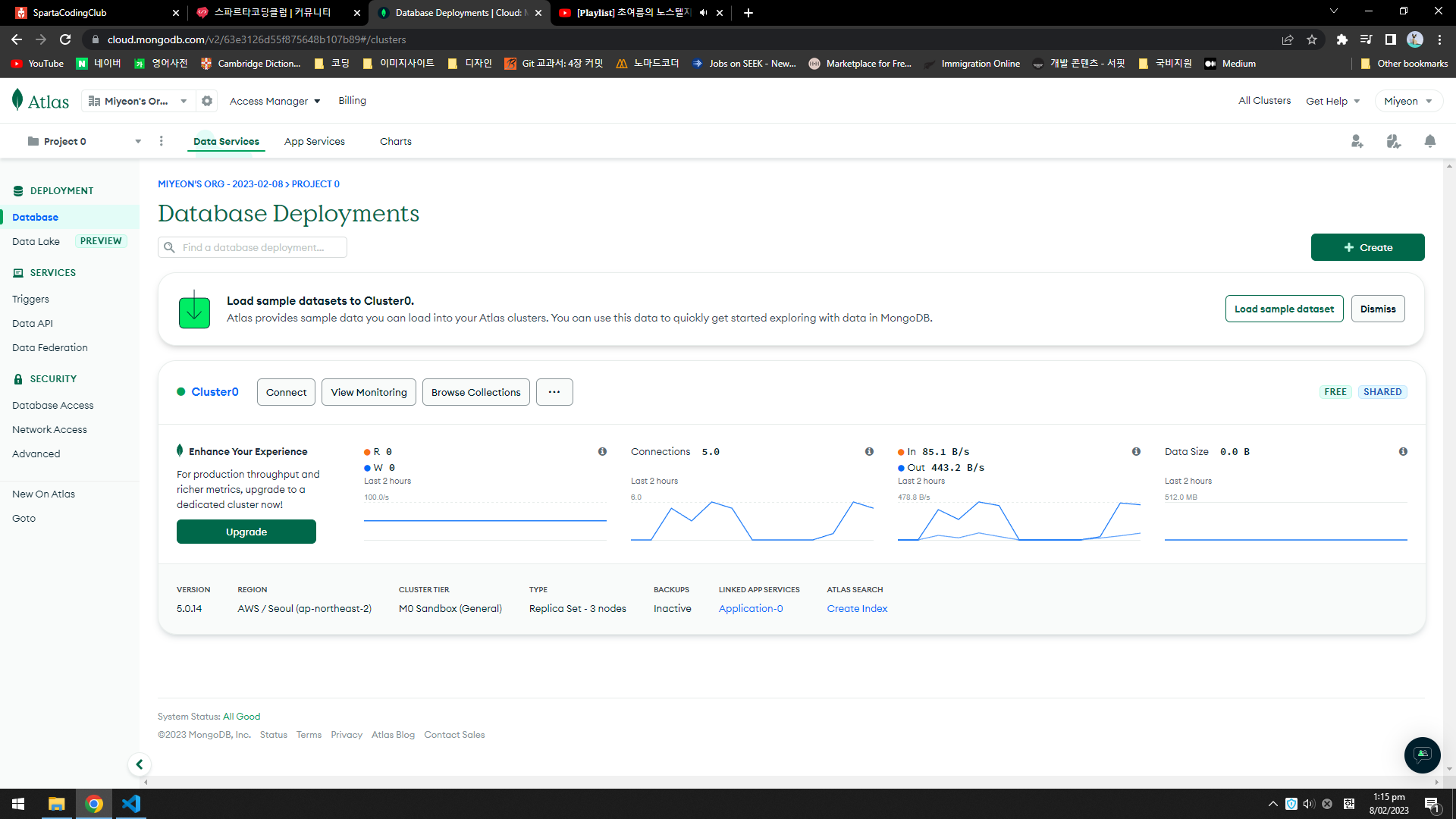1456x819 pixels.
Task: Open Cluster0 more options ellipsis
Action: click(x=554, y=392)
